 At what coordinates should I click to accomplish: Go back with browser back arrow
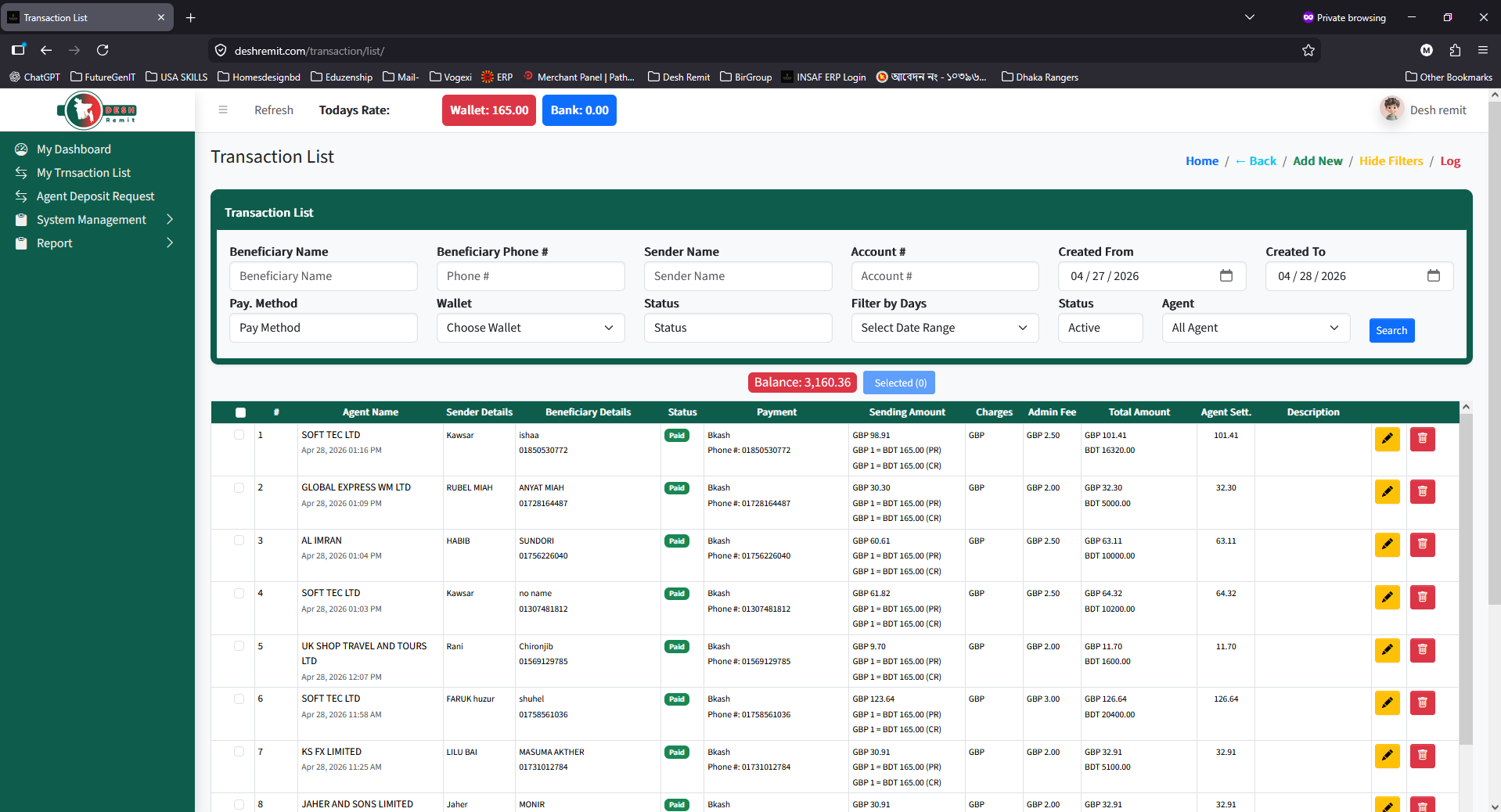(46, 50)
